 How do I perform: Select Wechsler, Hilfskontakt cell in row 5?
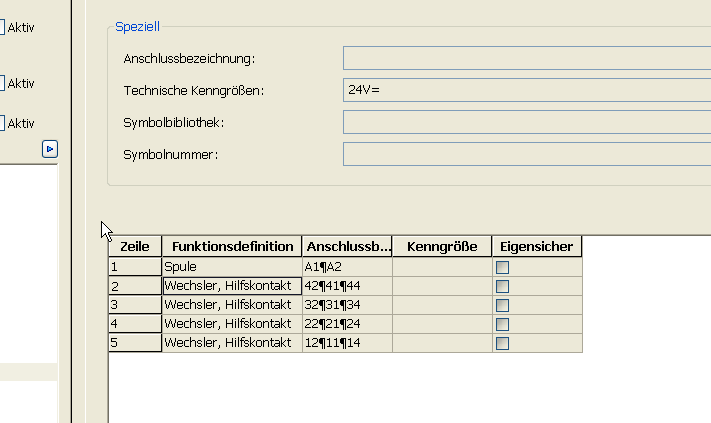(232, 343)
